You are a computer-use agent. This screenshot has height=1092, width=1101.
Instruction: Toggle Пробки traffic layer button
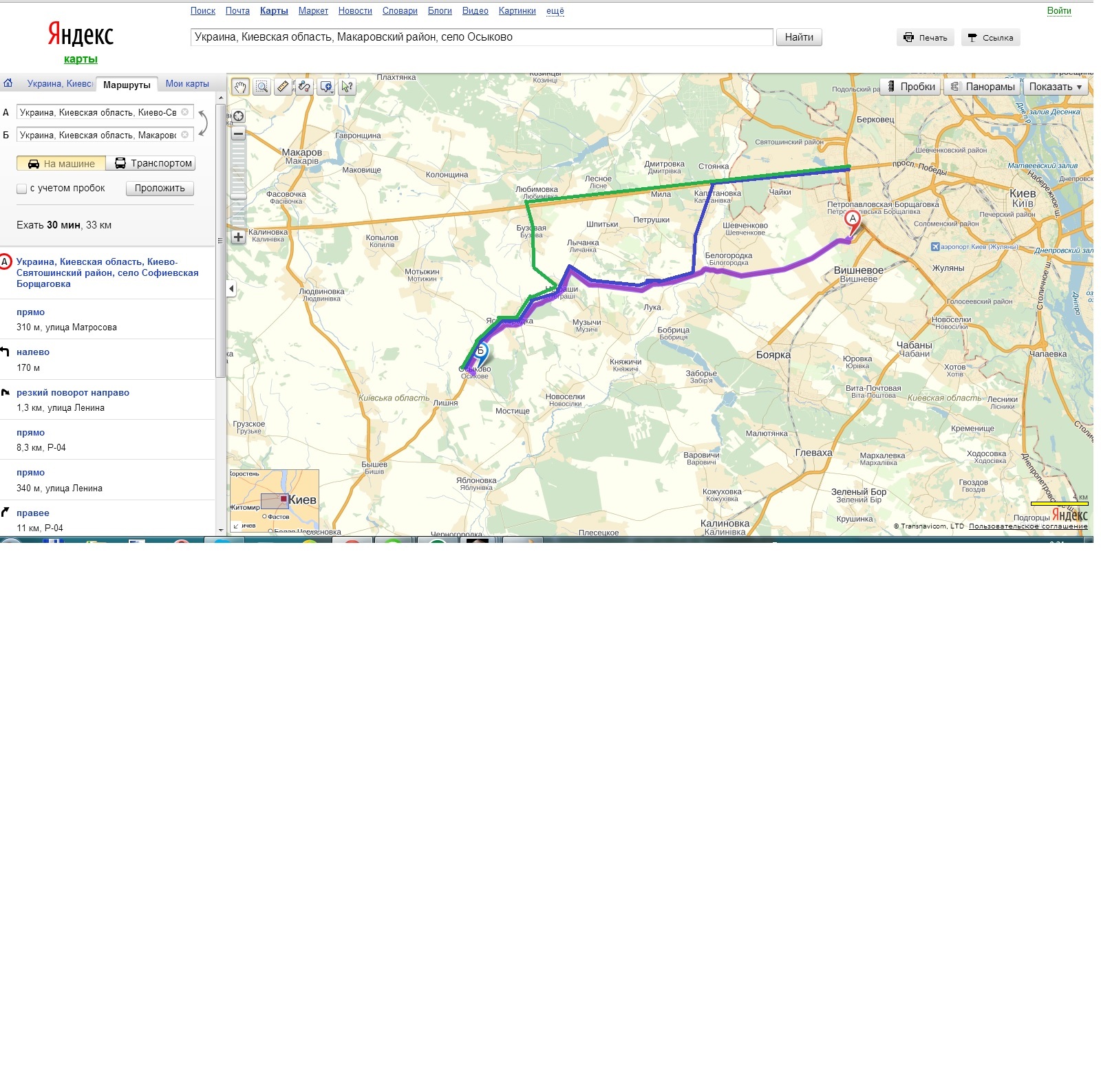pos(910,87)
